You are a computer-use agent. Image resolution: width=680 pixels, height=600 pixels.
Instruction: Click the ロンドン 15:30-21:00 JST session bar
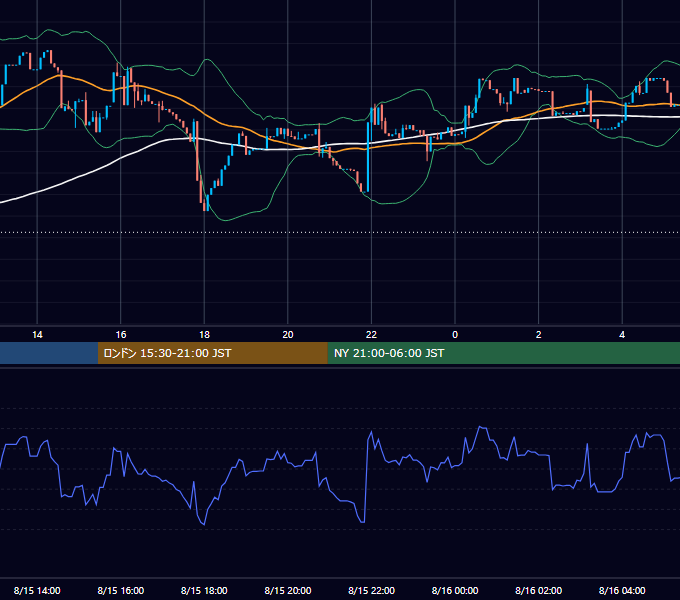pyautogui.click(x=212, y=353)
